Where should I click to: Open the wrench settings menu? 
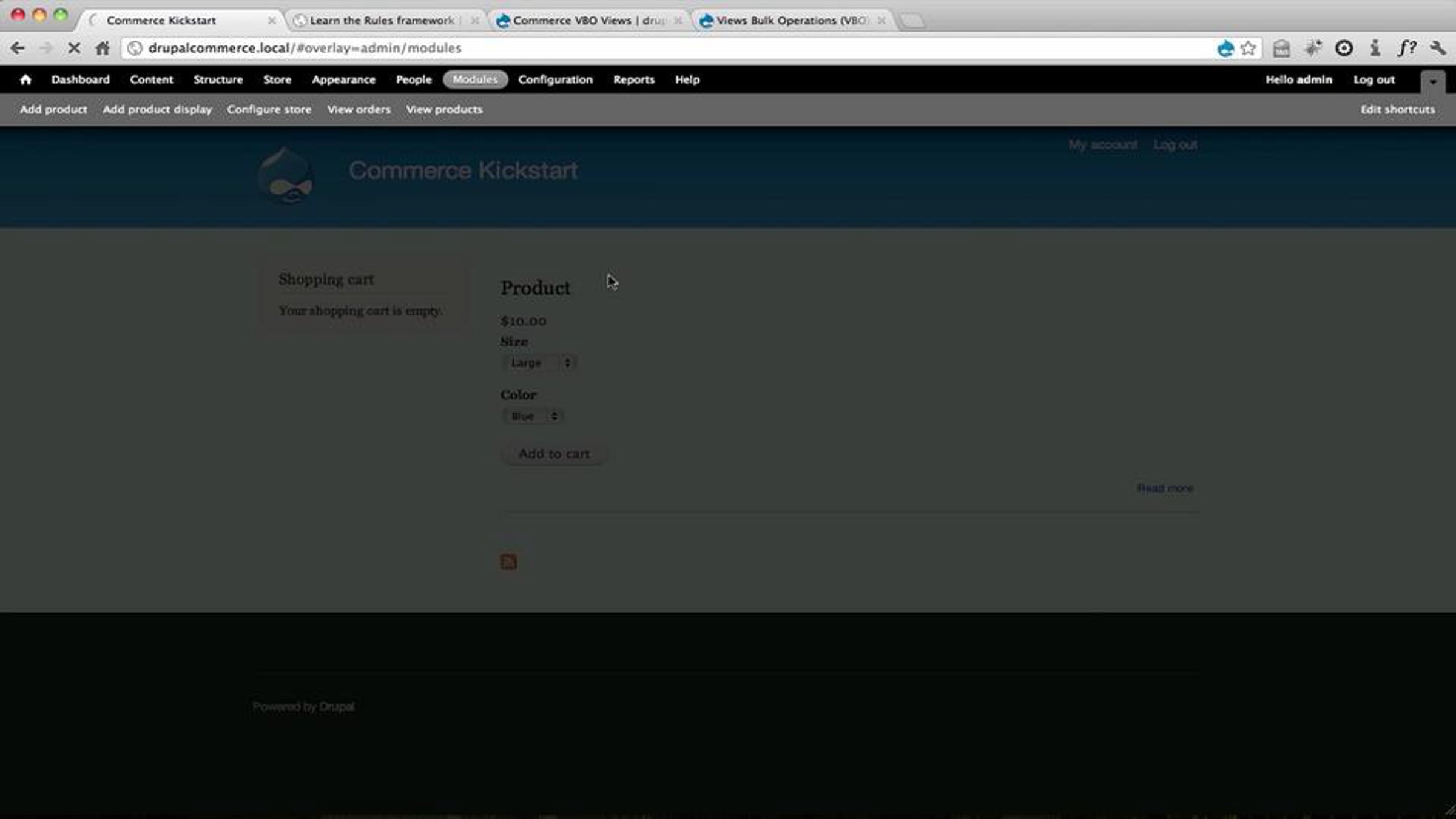pos(1438,48)
